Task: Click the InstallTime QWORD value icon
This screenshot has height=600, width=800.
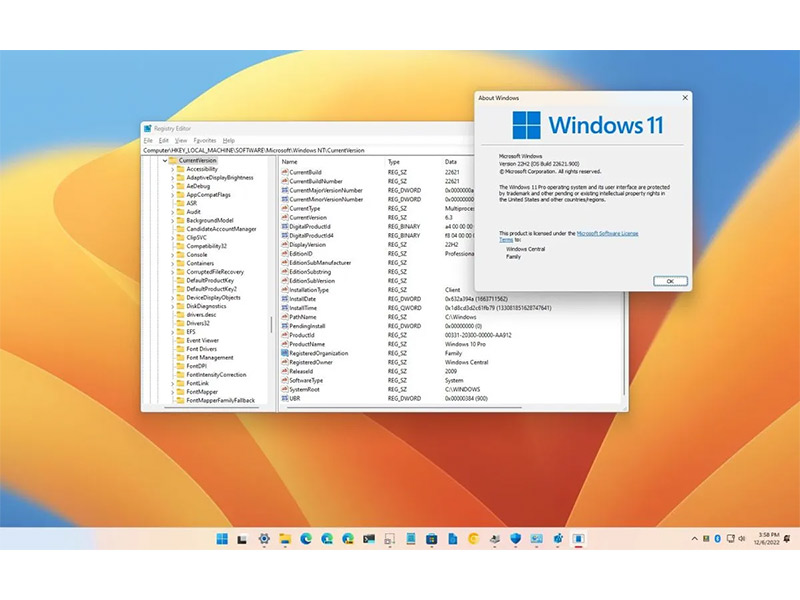Action: 285,308
